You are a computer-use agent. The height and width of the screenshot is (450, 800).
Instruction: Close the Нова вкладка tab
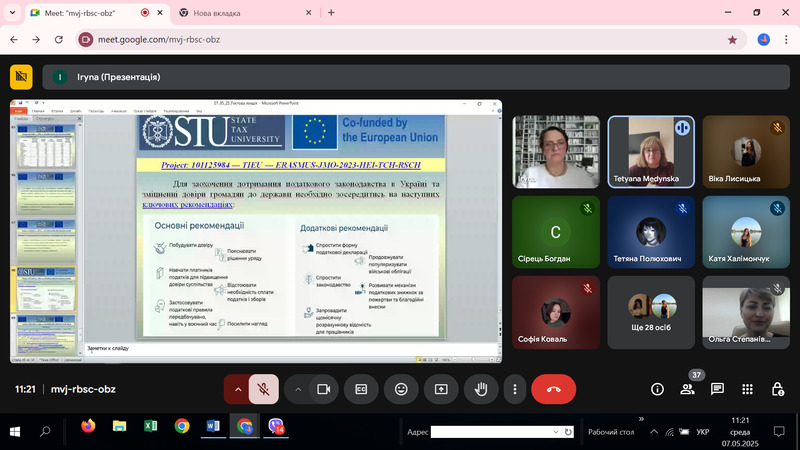(x=308, y=13)
